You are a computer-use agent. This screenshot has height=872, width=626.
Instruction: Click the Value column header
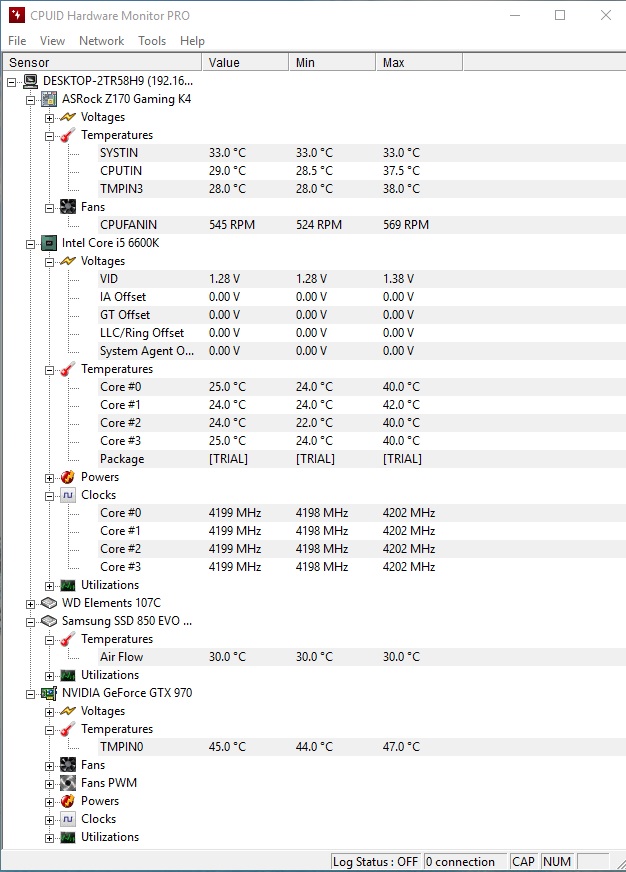(245, 62)
